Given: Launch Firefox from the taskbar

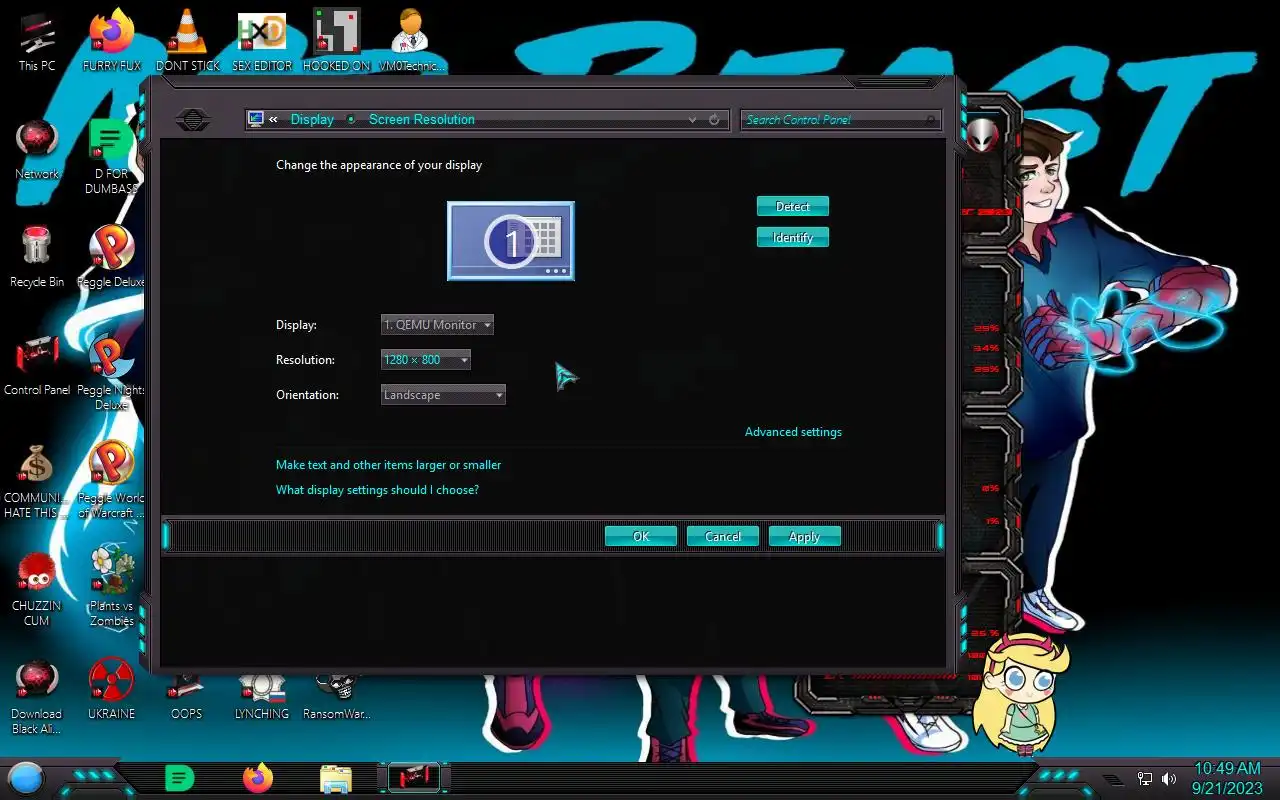Looking at the screenshot, I should [257, 778].
